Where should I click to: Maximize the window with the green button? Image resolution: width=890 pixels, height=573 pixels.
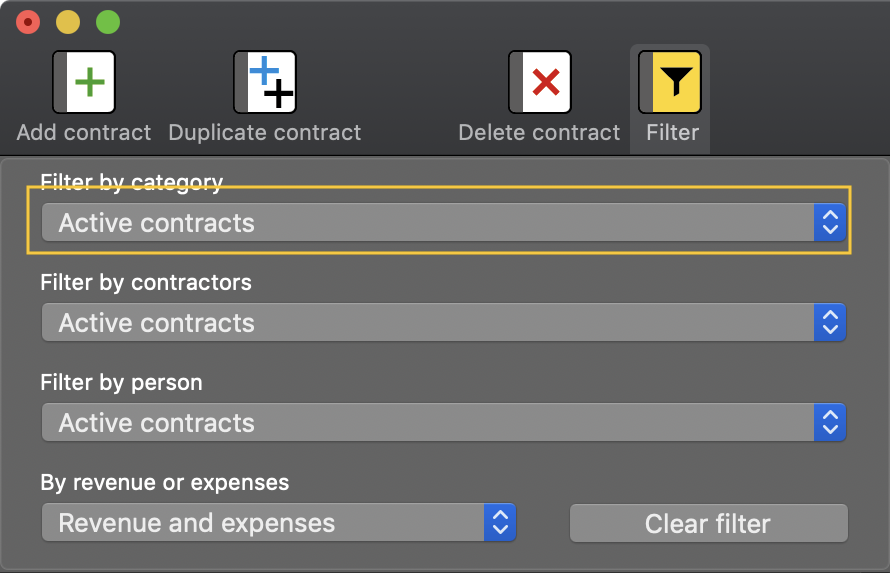[x=108, y=22]
